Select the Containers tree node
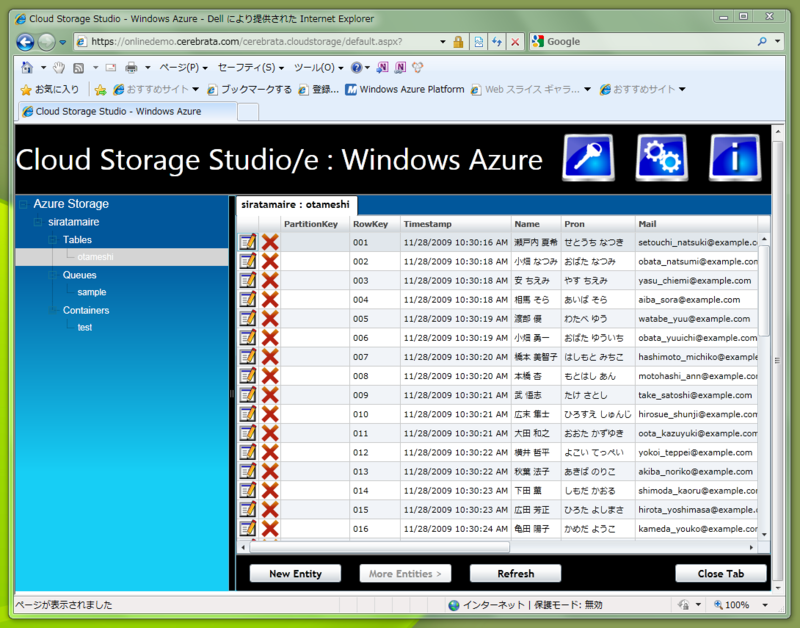Viewport: 800px width, 628px height. (86, 310)
